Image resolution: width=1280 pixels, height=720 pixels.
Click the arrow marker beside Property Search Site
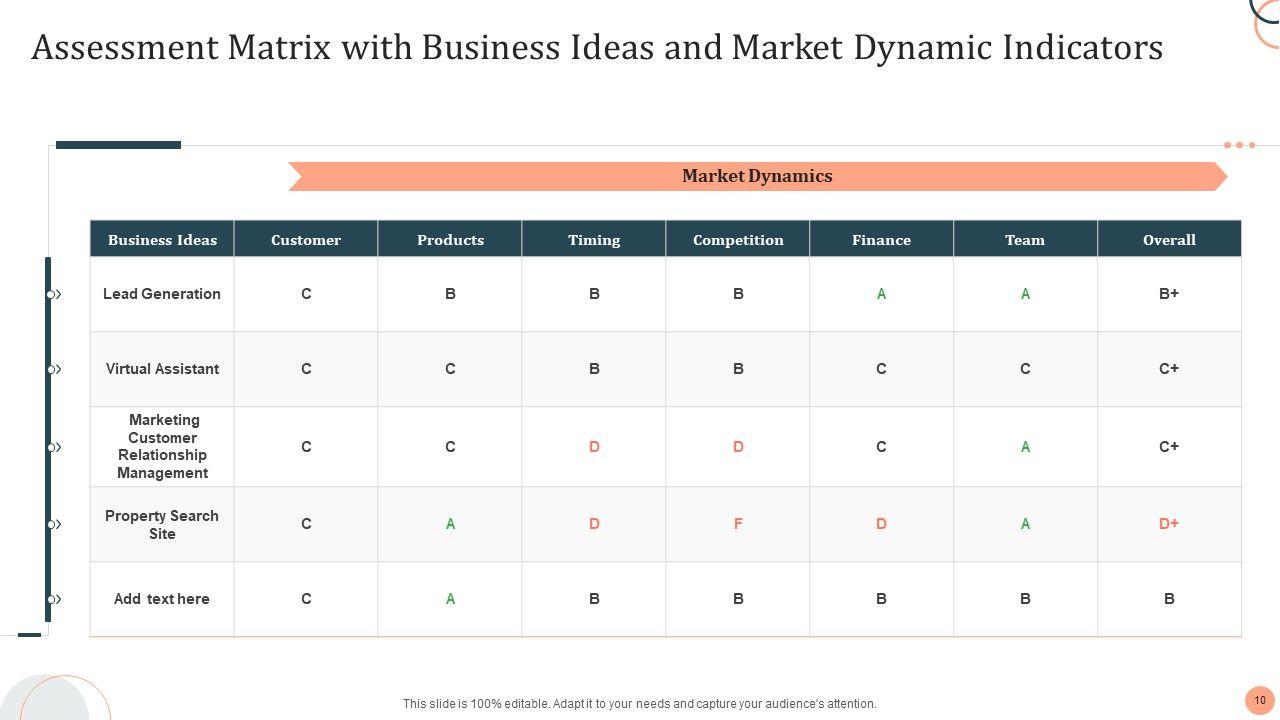click(54, 524)
